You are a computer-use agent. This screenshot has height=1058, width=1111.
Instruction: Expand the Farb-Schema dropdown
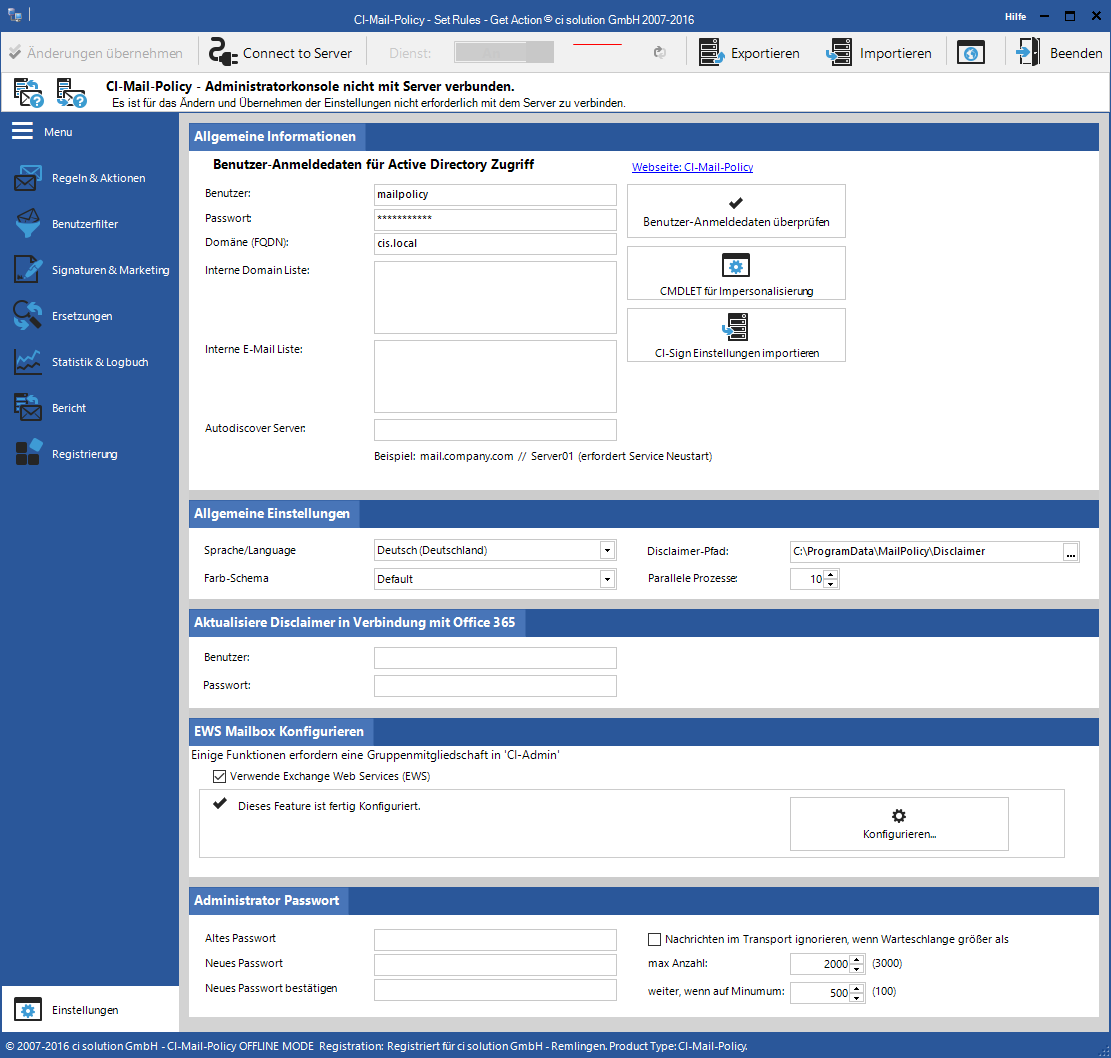pos(606,579)
